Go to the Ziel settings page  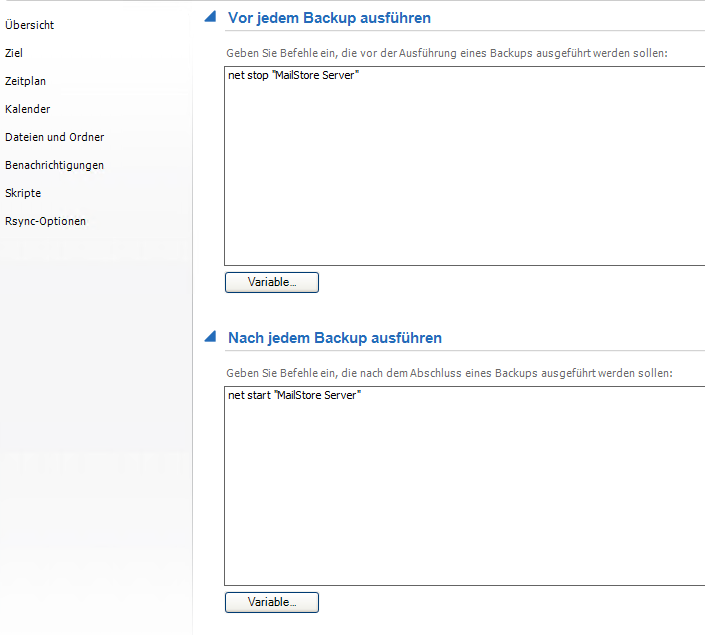click(14, 53)
